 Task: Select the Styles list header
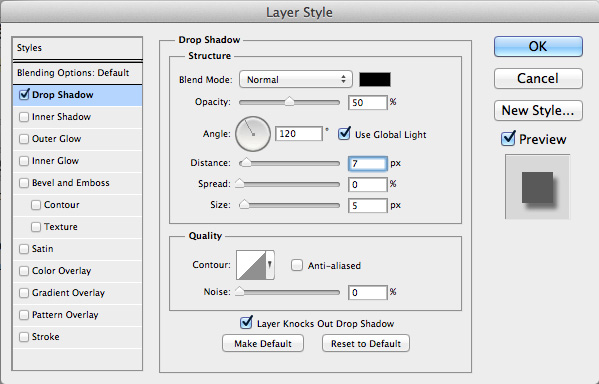(78, 48)
